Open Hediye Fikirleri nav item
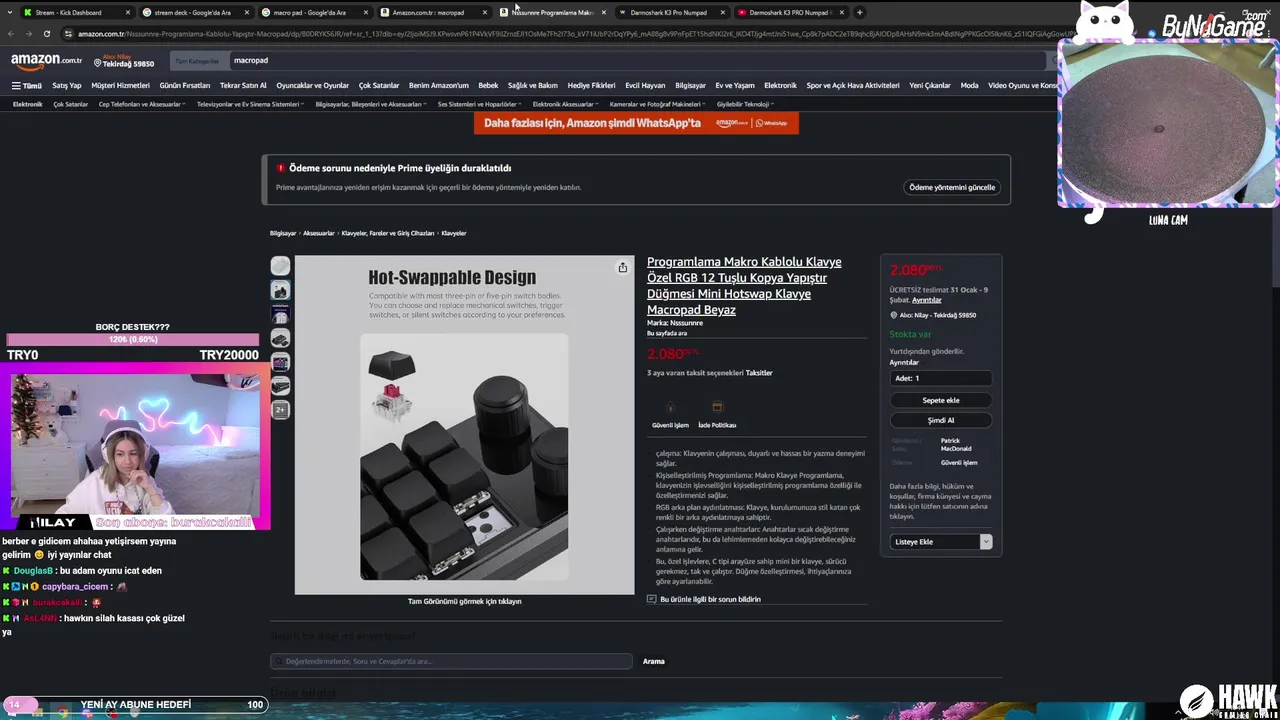This screenshot has height=720, width=1280. (591, 86)
